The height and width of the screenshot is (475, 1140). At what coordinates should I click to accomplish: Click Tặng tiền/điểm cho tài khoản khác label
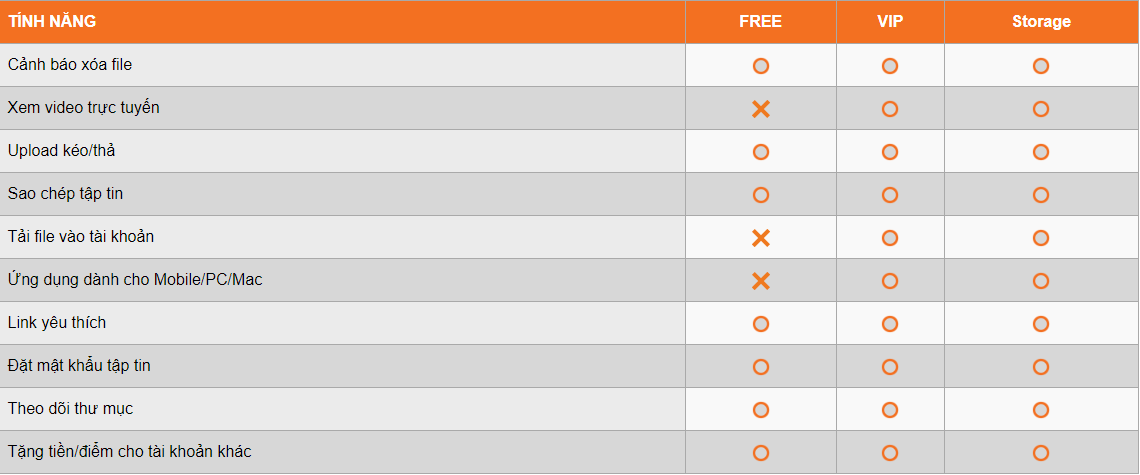[129, 452]
